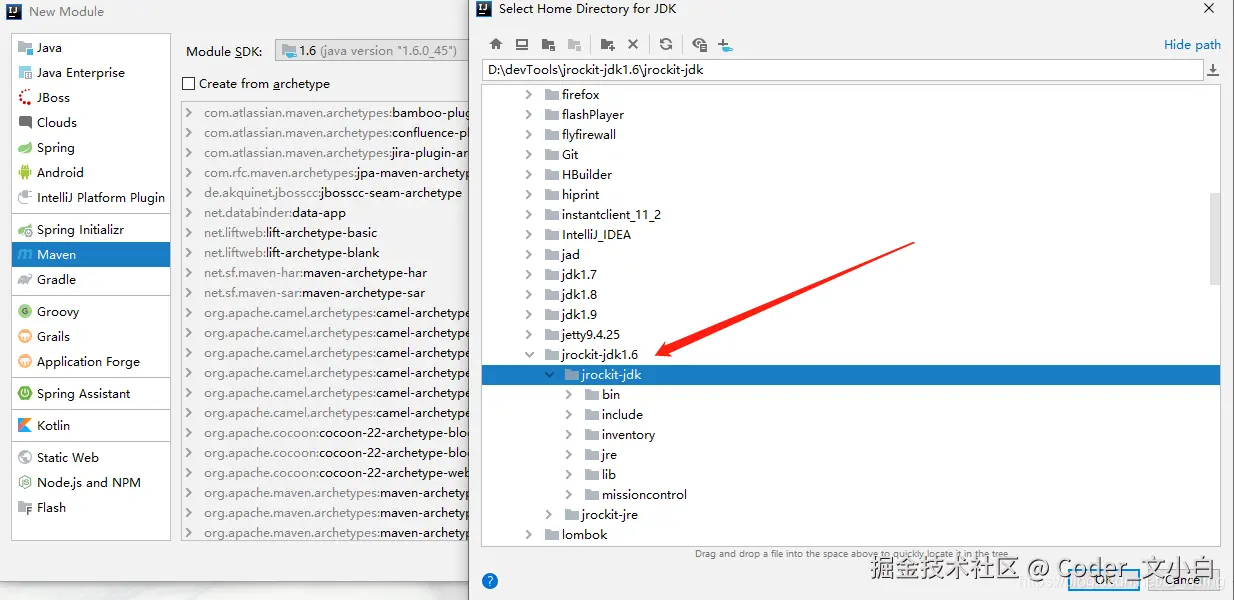Toggle show hidden files and directories icon
The height and width of the screenshot is (600, 1234).
pyautogui.click(x=700, y=44)
